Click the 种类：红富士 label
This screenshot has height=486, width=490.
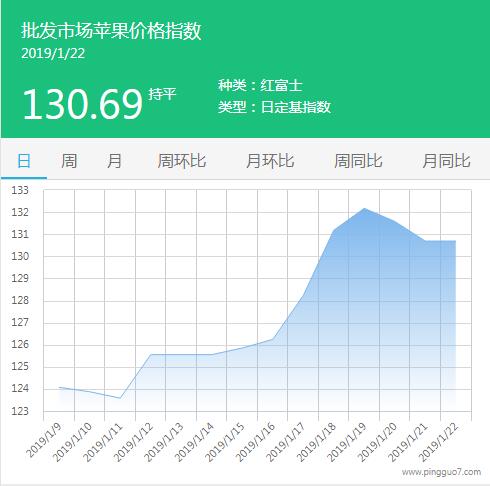[x=260, y=85]
